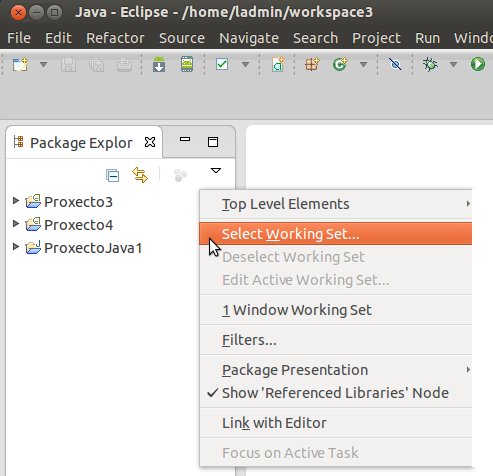Click the checkmark lint toolbar icon
The width and height of the screenshot is (493, 476).
[222, 64]
